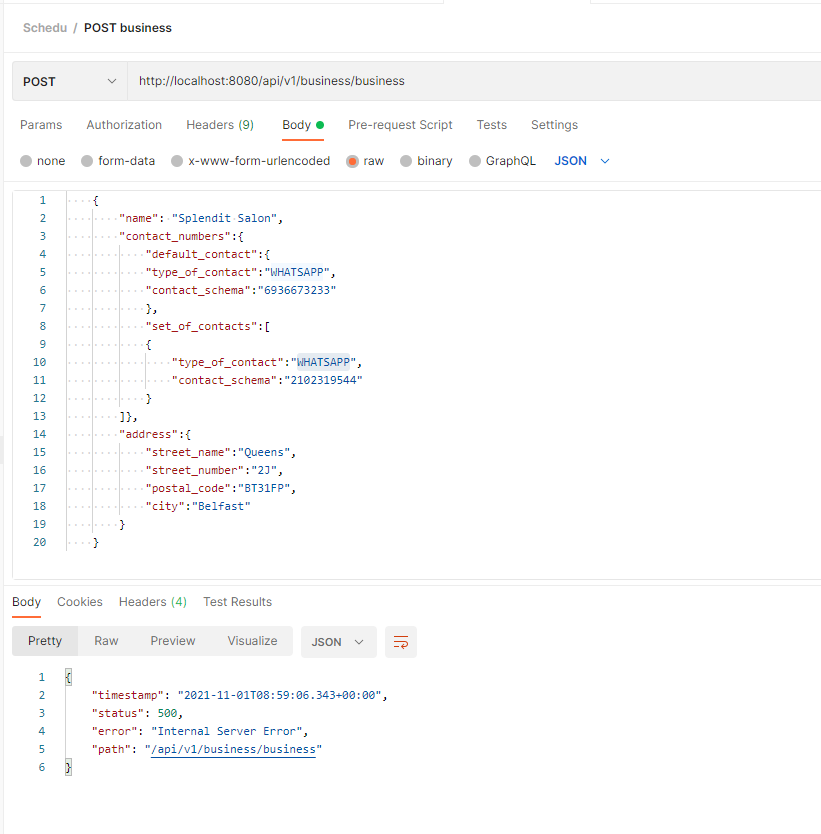The image size is (821, 834).
Task: Select the raw body radio button
Action: 352,161
